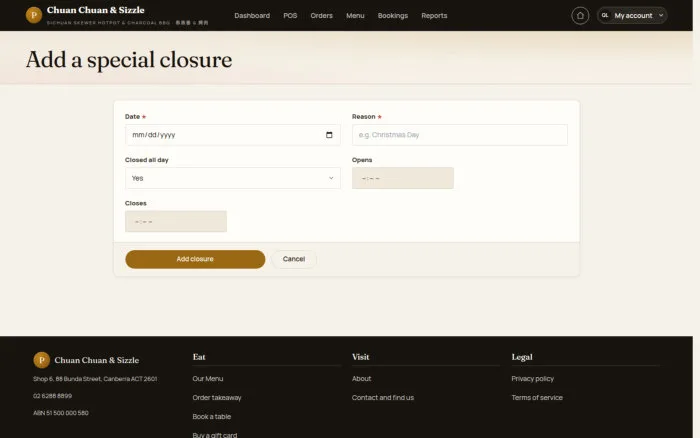Click the footer address Shop 6, 88 Bunda Street
Image resolution: width=700 pixels, height=438 pixels.
95,379
